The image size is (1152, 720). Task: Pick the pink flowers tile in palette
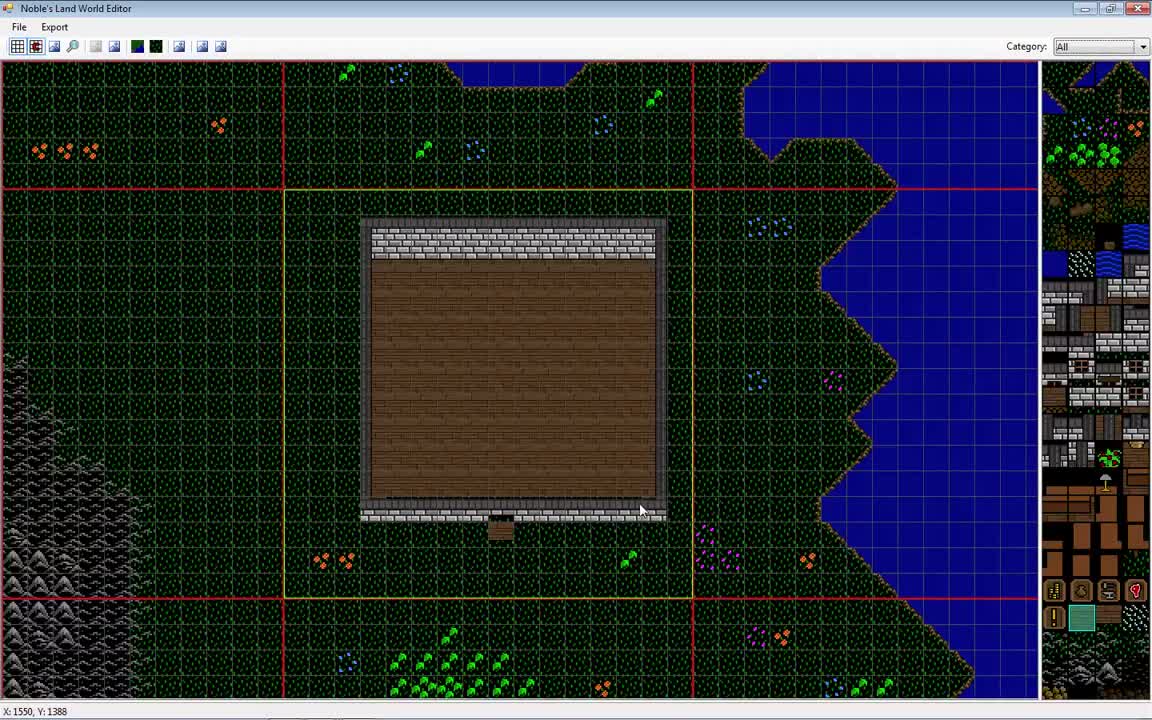pyautogui.click(x=1108, y=129)
